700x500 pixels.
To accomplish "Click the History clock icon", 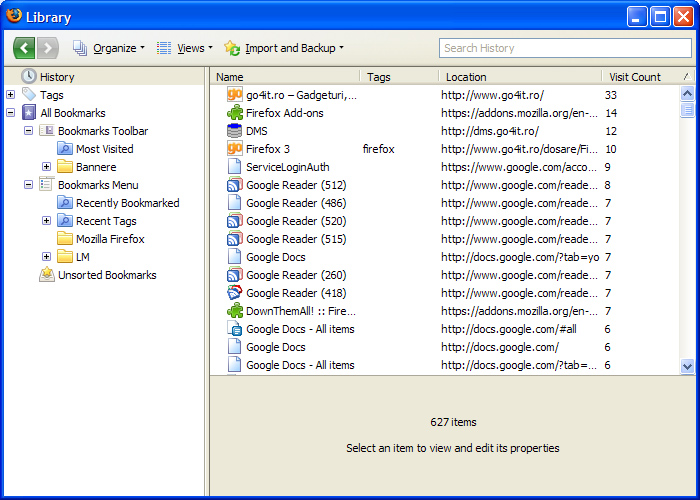I will (29, 76).
